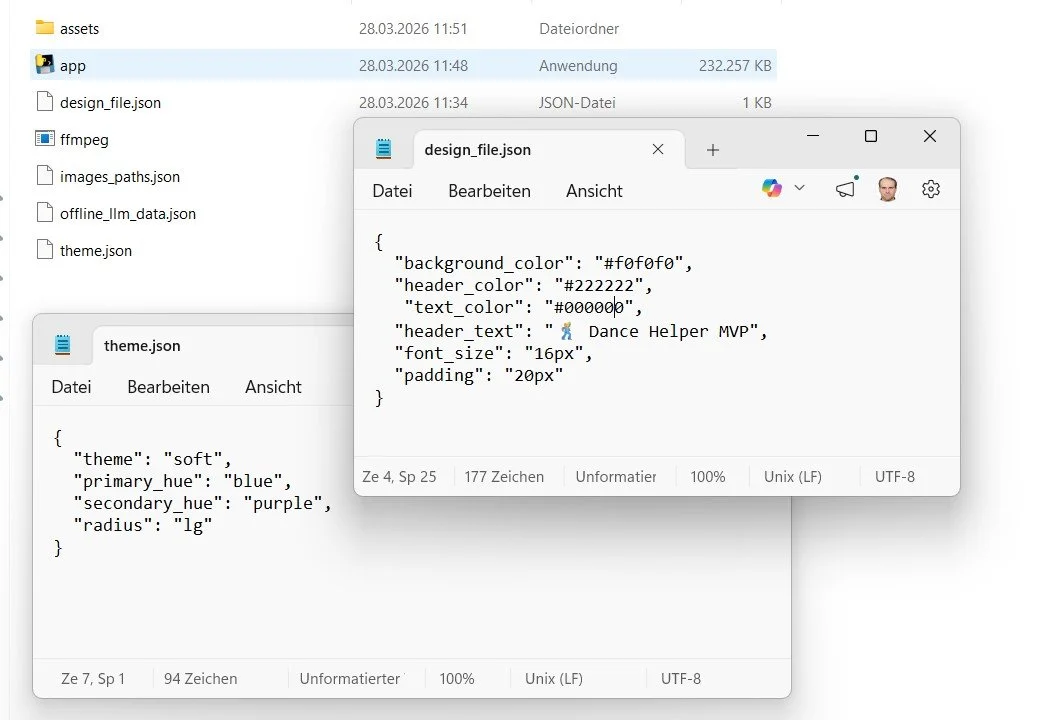The image size is (1052, 720).
Task: Click the Notepad icon beside the theme.json tab
Action: (63, 344)
